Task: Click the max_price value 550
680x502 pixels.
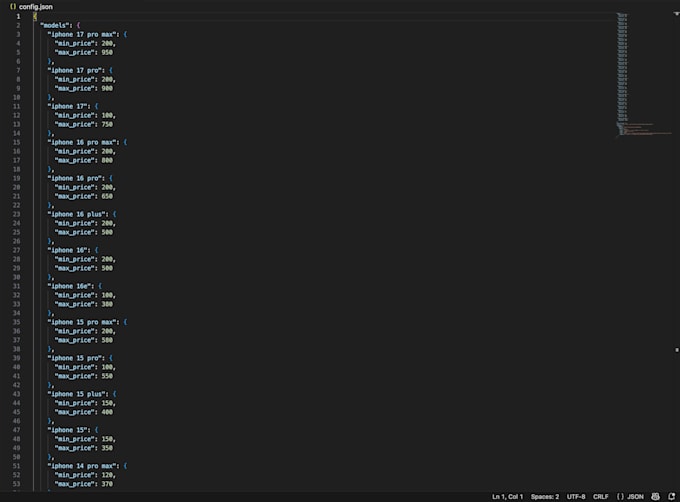Action: tap(107, 376)
